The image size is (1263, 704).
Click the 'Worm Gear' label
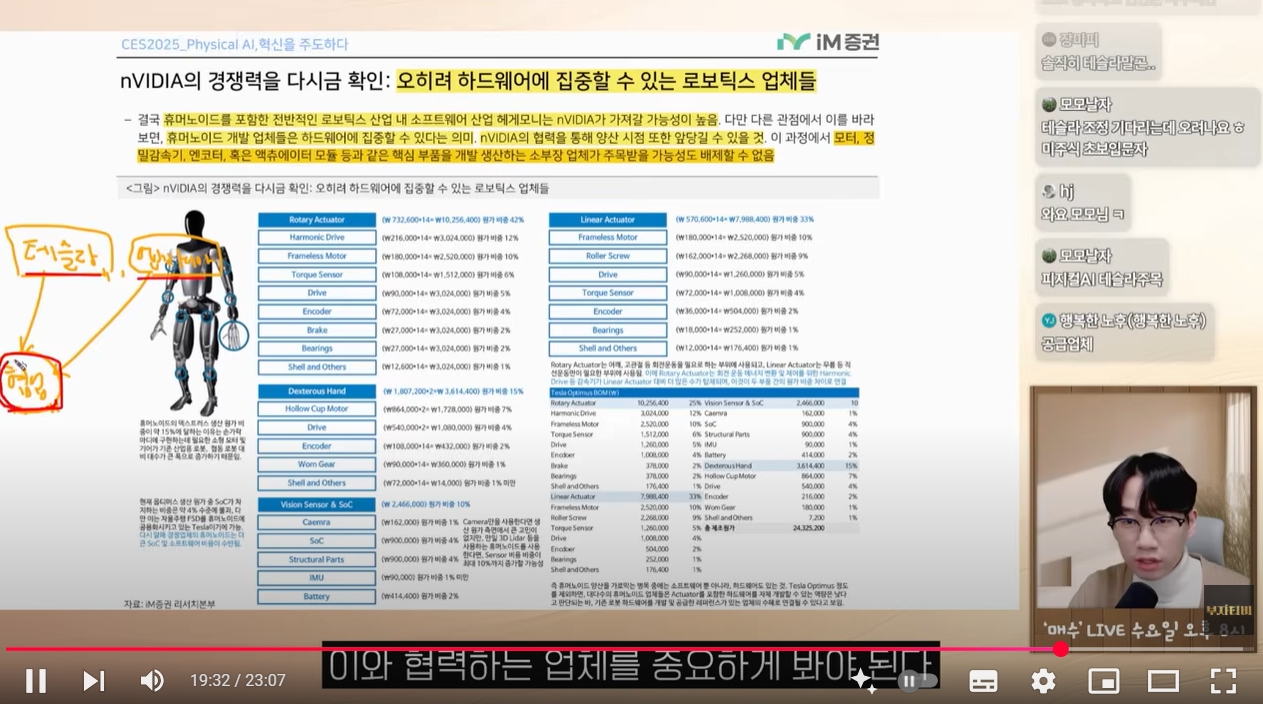(x=315, y=464)
